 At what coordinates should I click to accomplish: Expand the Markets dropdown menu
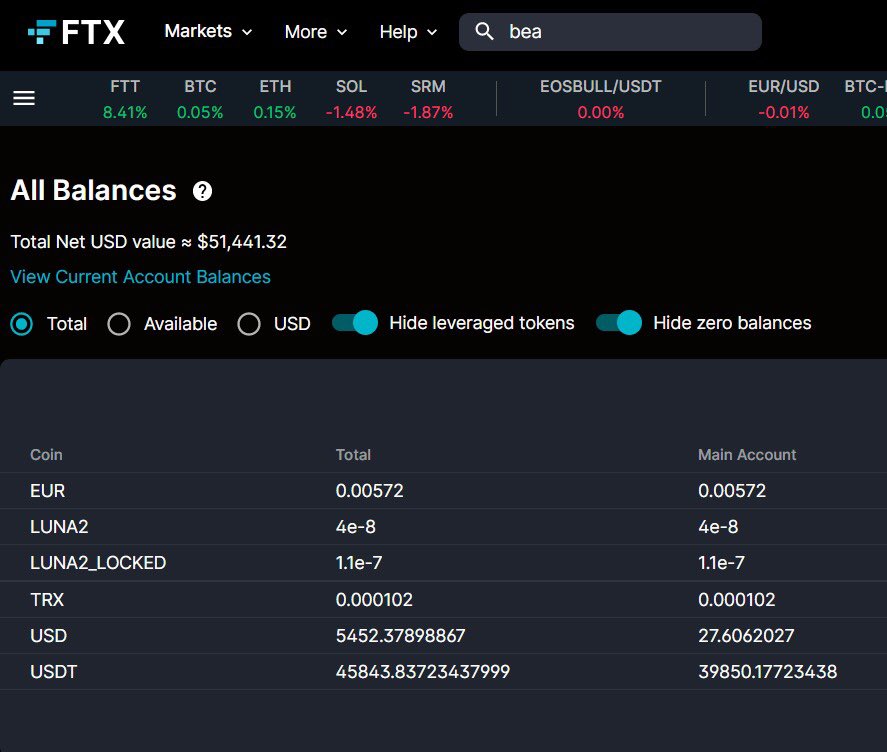coord(208,31)
